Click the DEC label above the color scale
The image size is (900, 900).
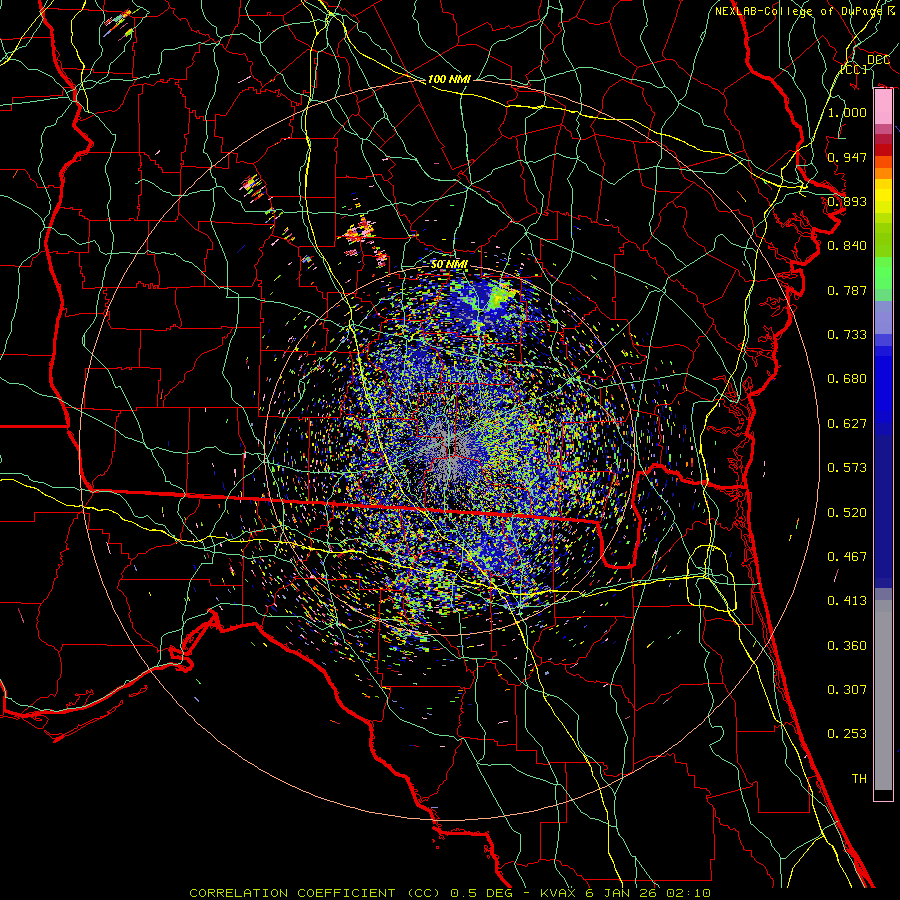[878, 60]
